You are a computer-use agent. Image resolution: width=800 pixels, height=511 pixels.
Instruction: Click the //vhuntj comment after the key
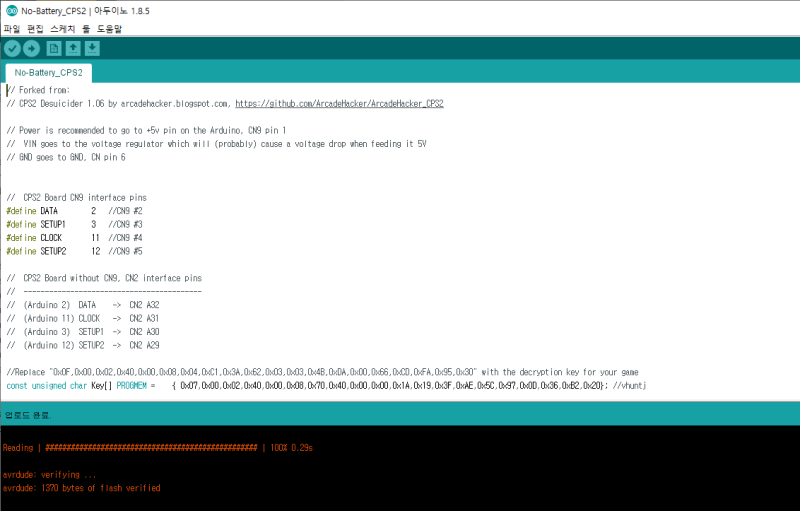pos(629,386)
